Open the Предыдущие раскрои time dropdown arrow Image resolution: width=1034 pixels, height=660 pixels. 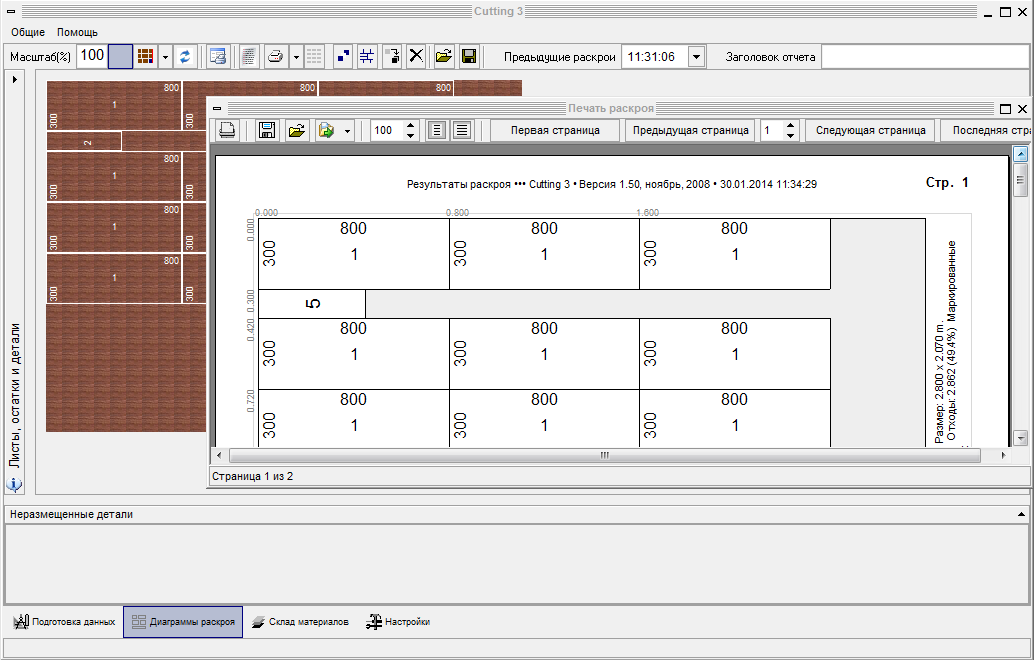coord(696,57)
